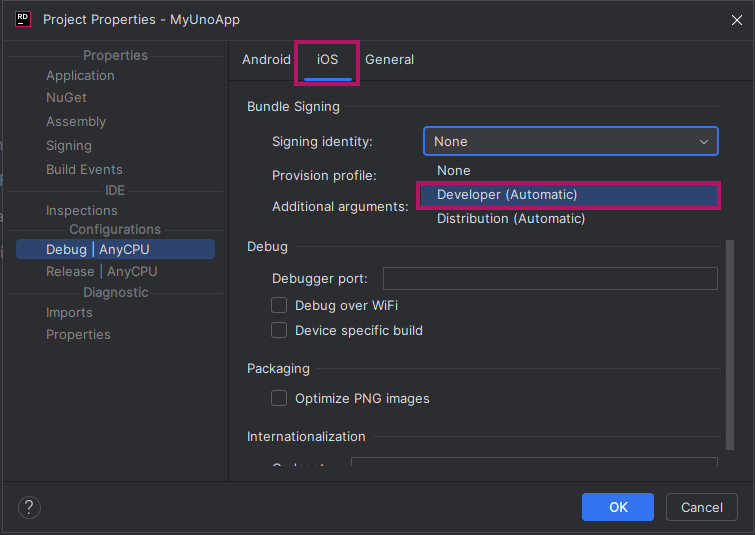
Task: Click the Bundle Signing section heading
Action: 293,106
